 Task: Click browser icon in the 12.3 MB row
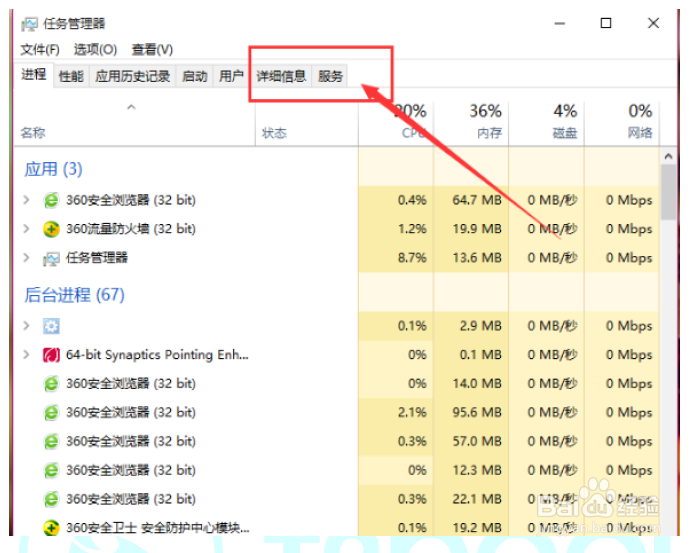pyautogui.click(x=51, y=470)
